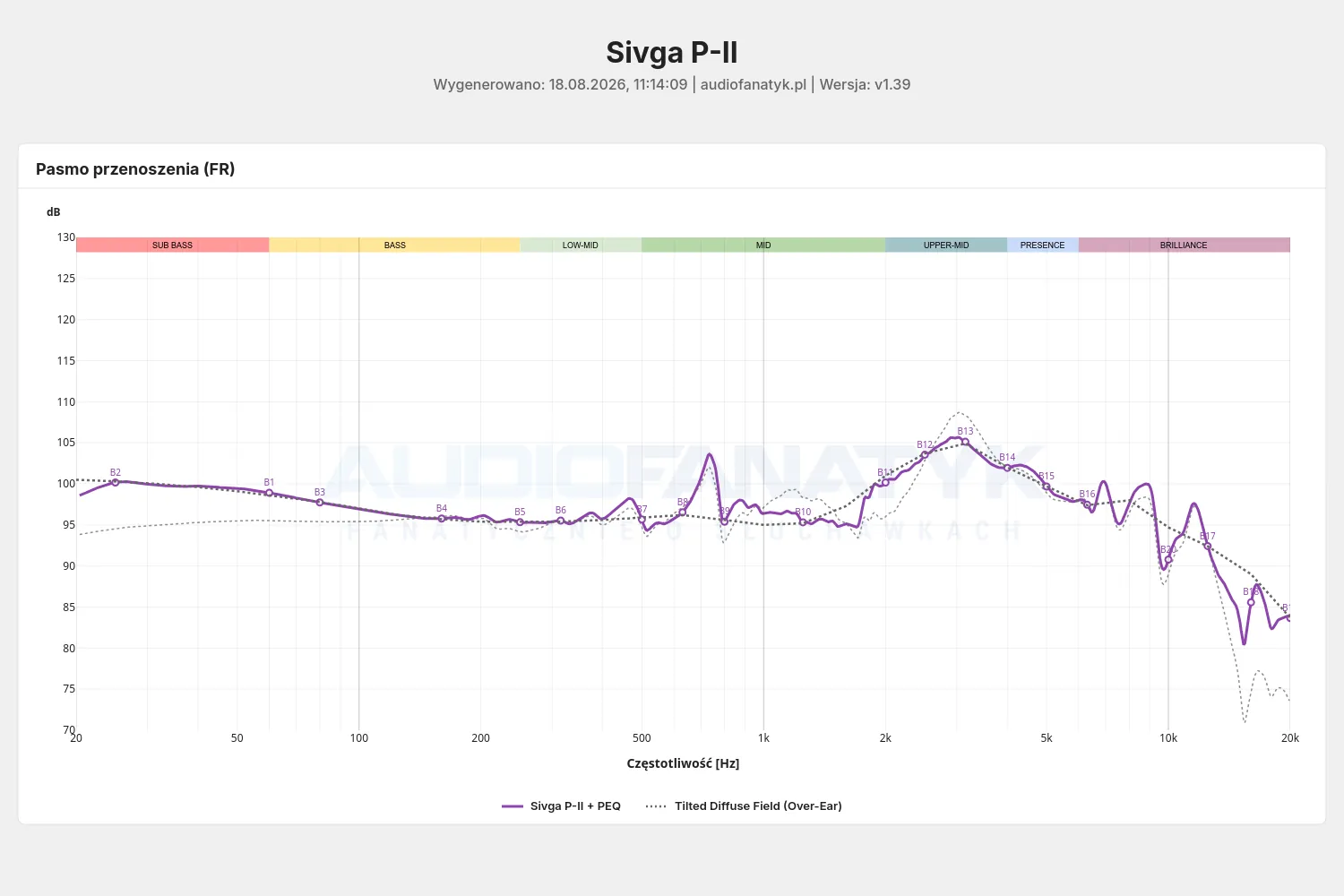Screen dimensions: 1344x896
Task: Pick the B7 band marker near 500 Hz
Action: 642,520
